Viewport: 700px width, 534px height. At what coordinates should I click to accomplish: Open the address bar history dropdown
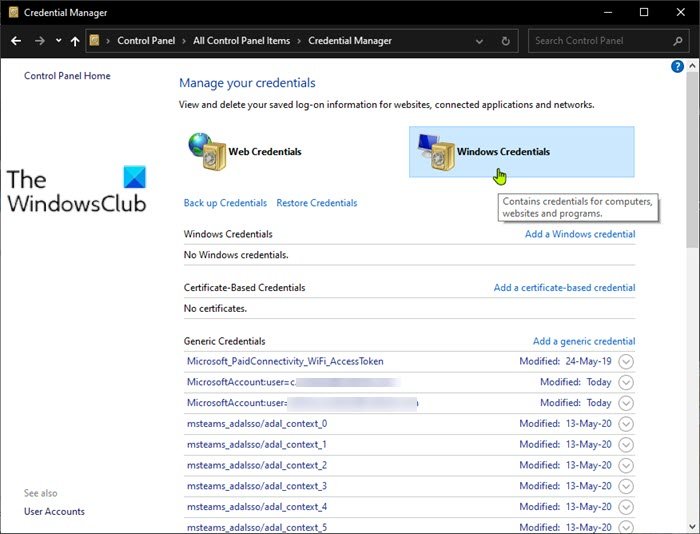pos(482,41)
